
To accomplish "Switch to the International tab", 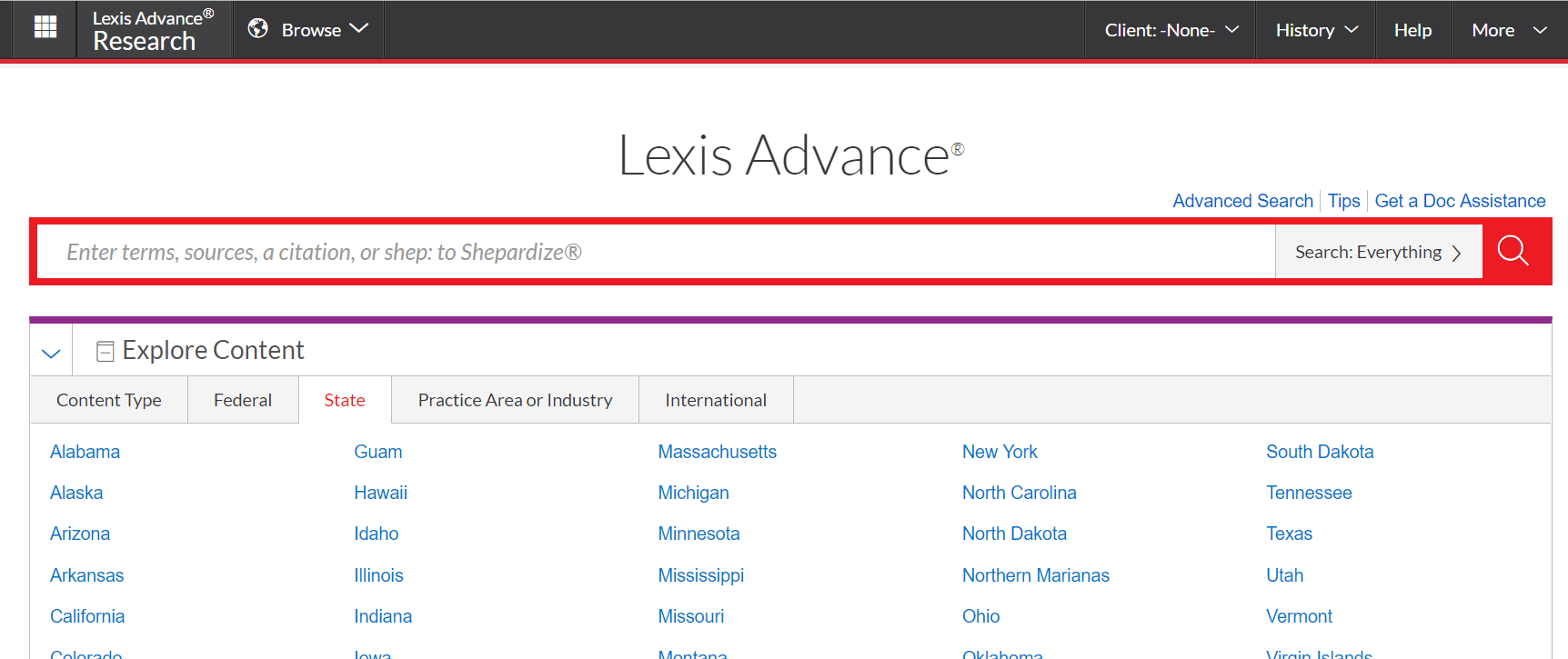I will pos(716,400).
